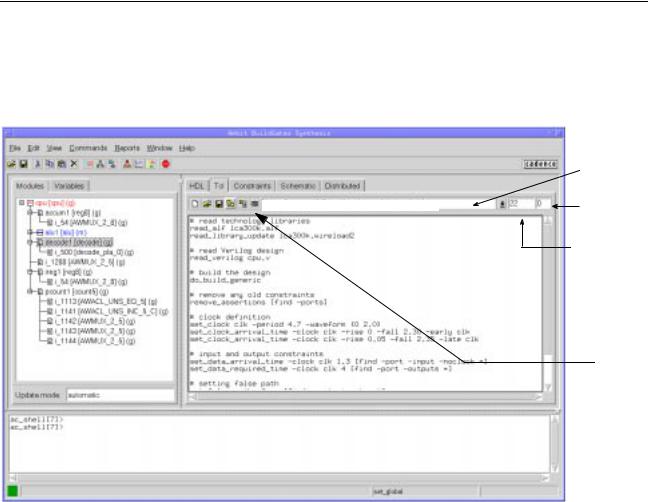Click the Cadence logo button
Image resolution: width=648 pixels, height=502 pixels.
[541, 164]
